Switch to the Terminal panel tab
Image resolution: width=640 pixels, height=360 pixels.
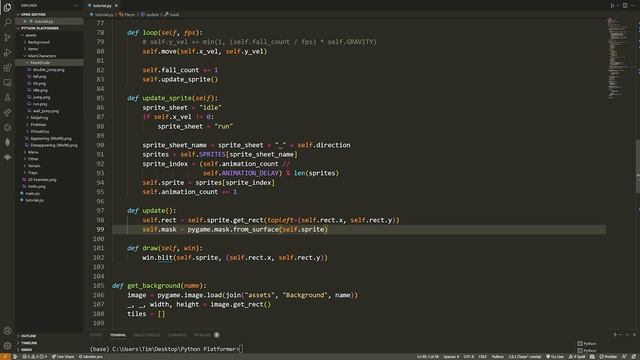coord(118,335)
